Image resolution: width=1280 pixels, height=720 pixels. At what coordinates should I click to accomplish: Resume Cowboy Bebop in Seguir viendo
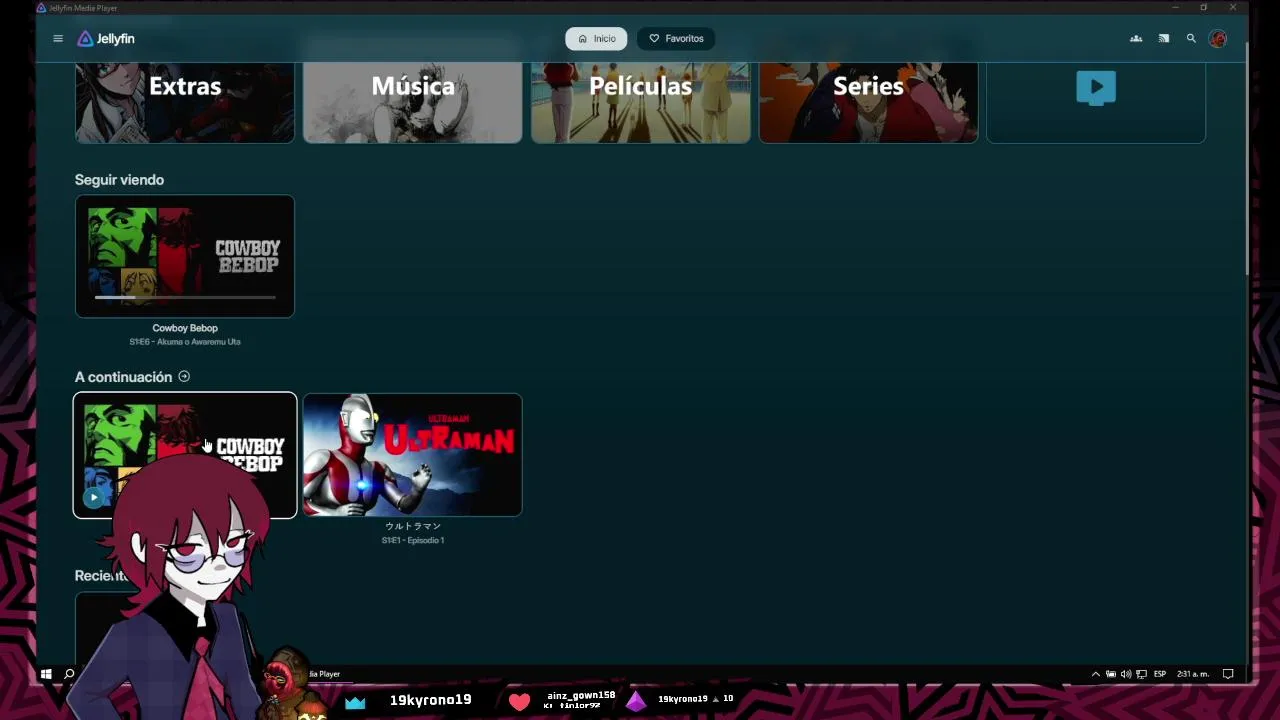[x=185, y=256]
